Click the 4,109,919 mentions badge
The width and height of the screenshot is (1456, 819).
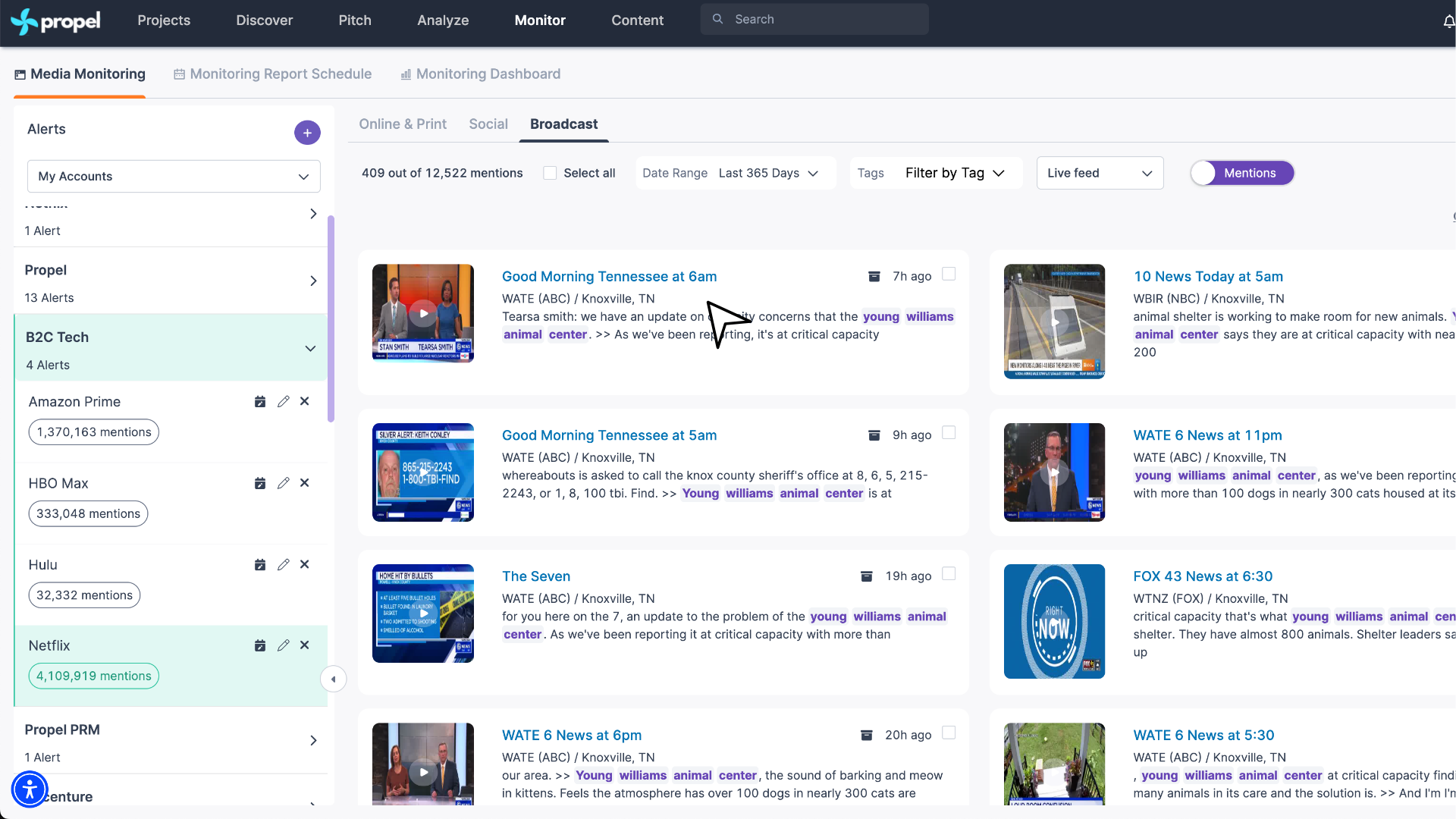[94, 676]
